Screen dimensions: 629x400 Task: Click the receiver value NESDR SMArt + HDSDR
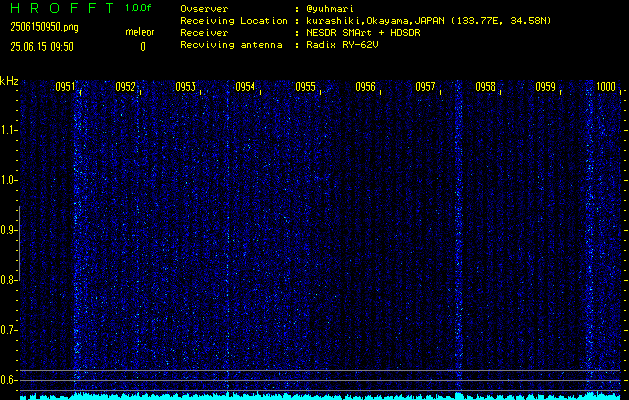pyautogui.click(x=363, y=32)
